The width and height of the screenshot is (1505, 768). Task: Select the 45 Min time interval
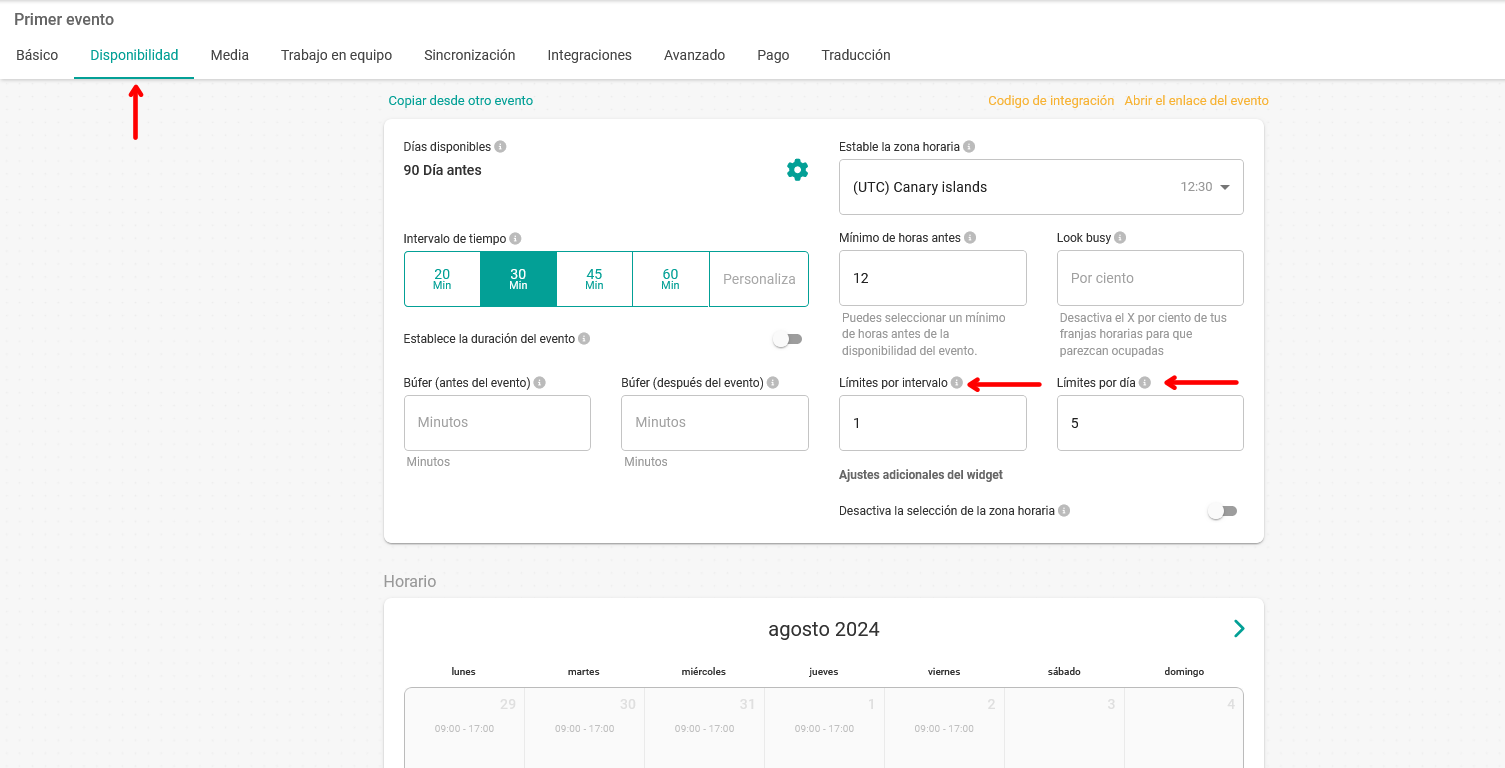coord(594,279)
